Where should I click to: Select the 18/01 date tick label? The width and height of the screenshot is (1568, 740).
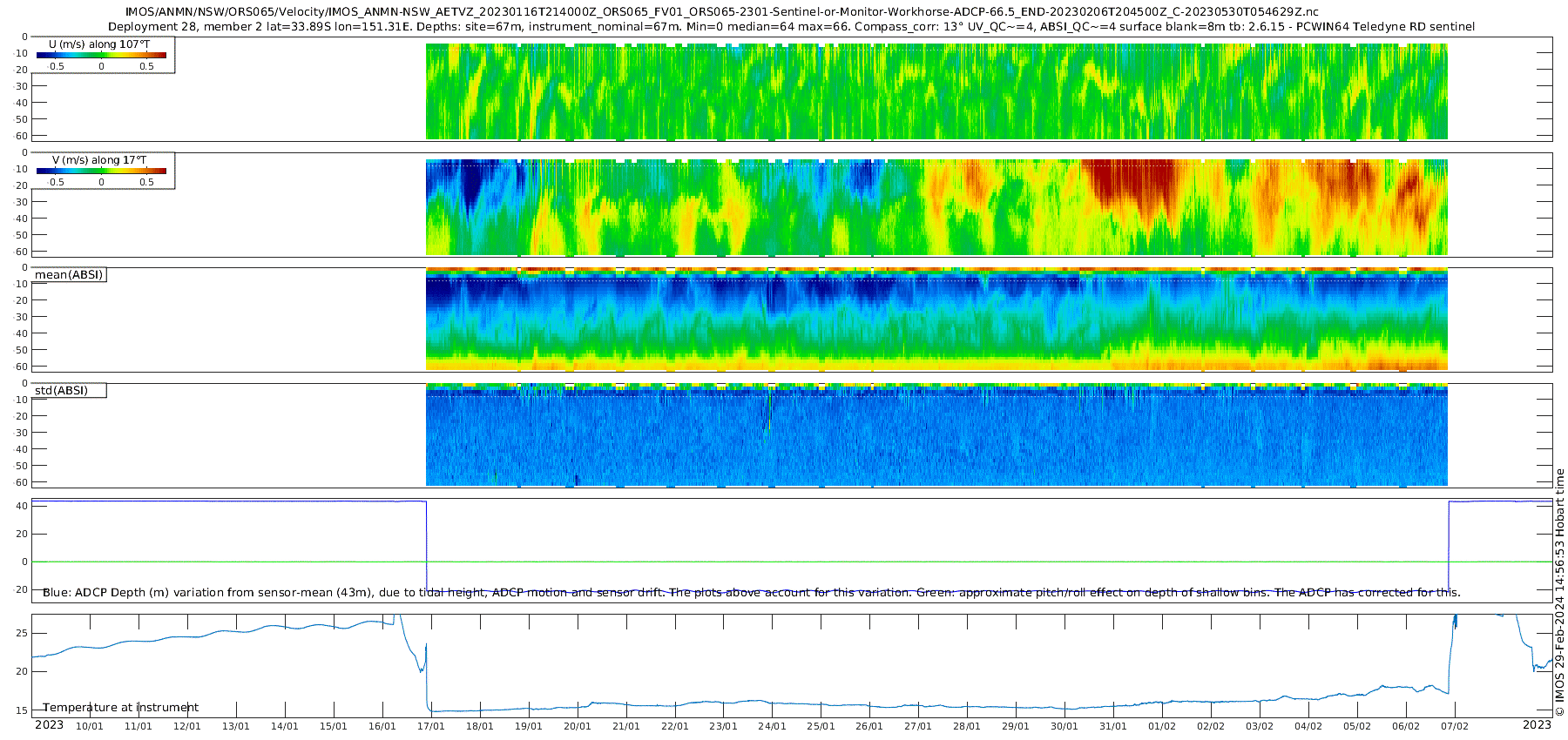[x=480, y=727]
